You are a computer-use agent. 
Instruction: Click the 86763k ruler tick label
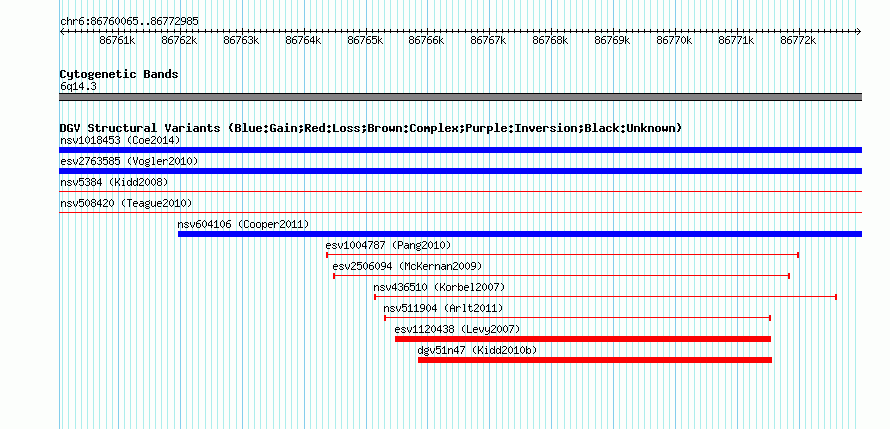click(x=241, y=40)
